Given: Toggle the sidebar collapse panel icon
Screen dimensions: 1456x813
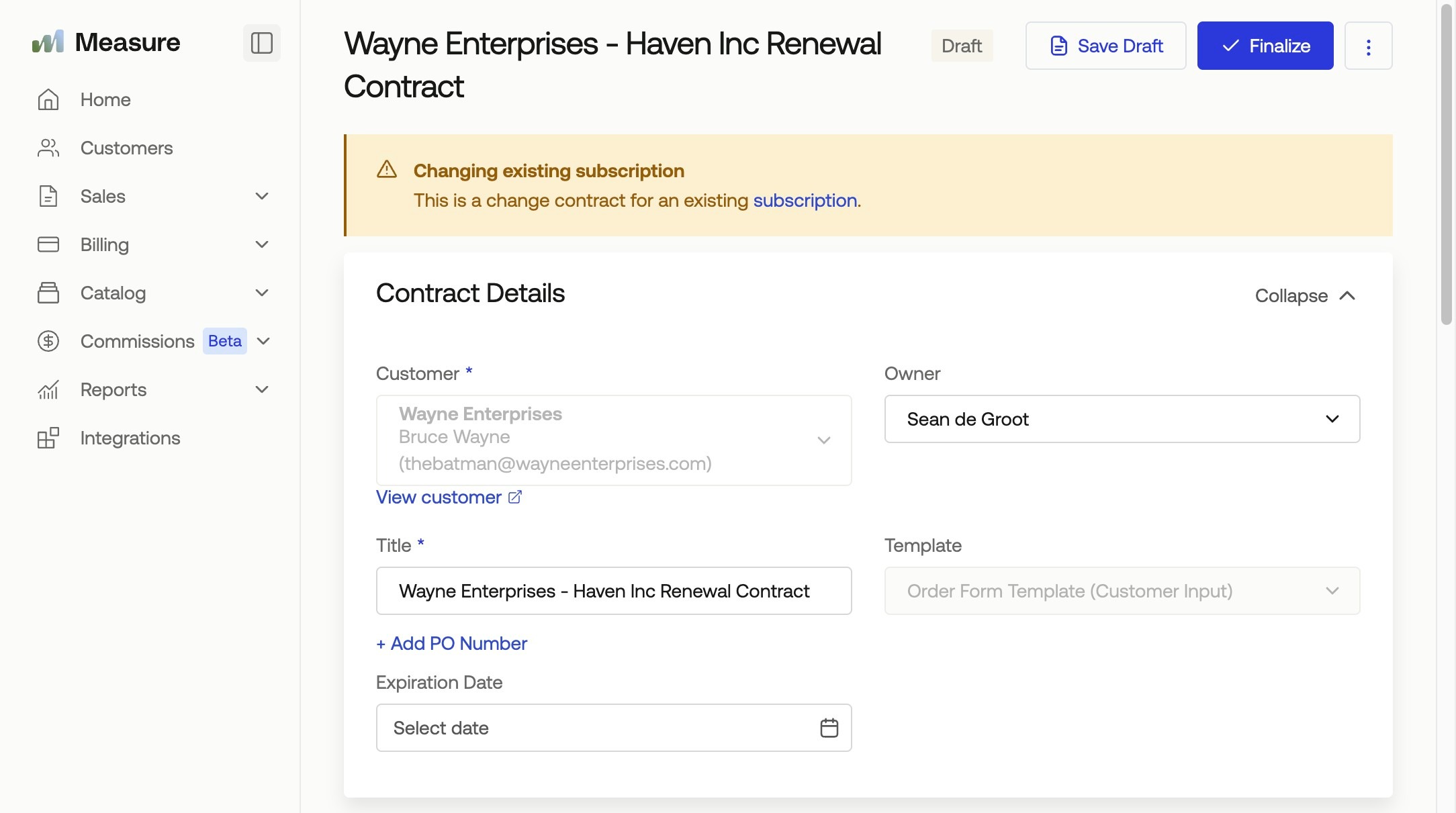Looking at the screenshot, I should point(261,43).
